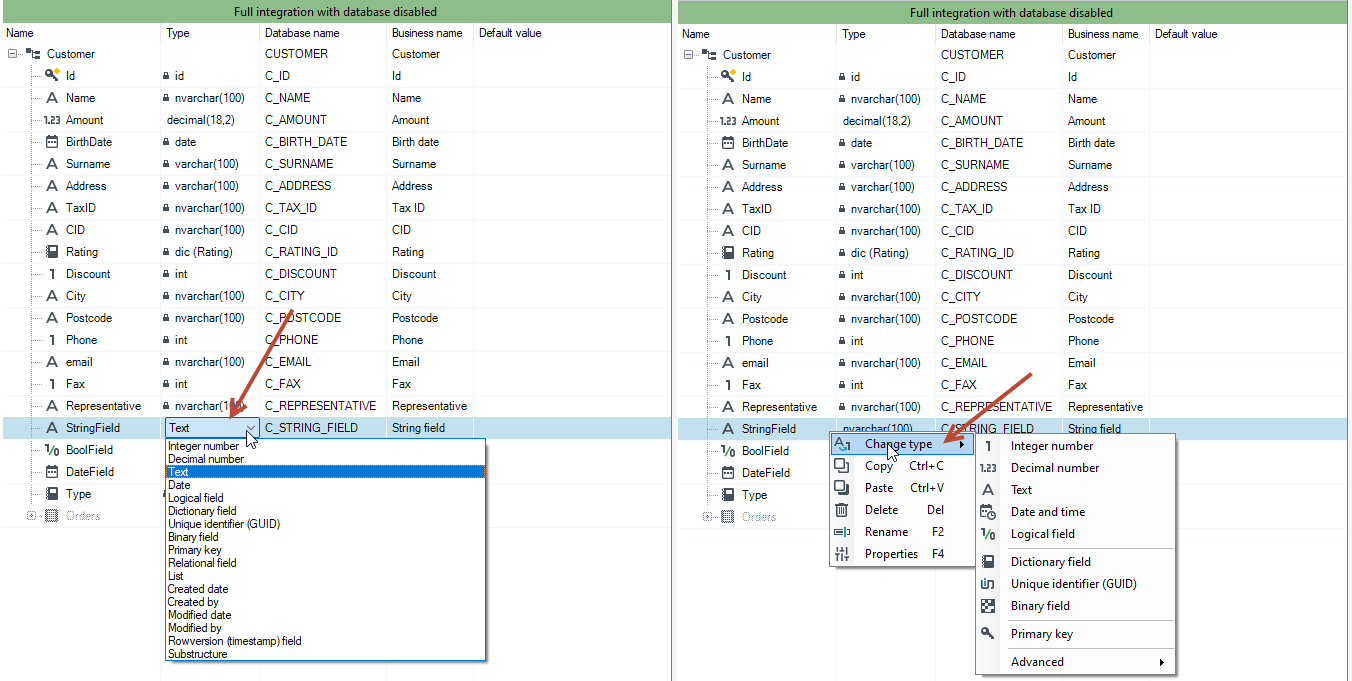Collapse the Customer node in the left panel
1352x681 pixels.
tap(13, 54)
